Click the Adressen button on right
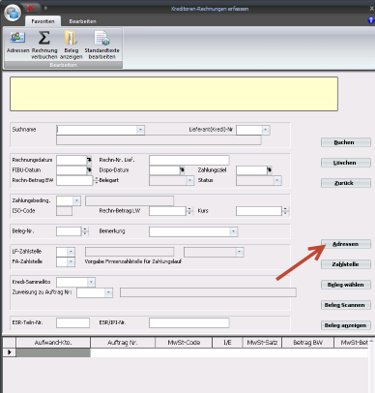This screenshot has height=393, width=375. coord(346,244)
